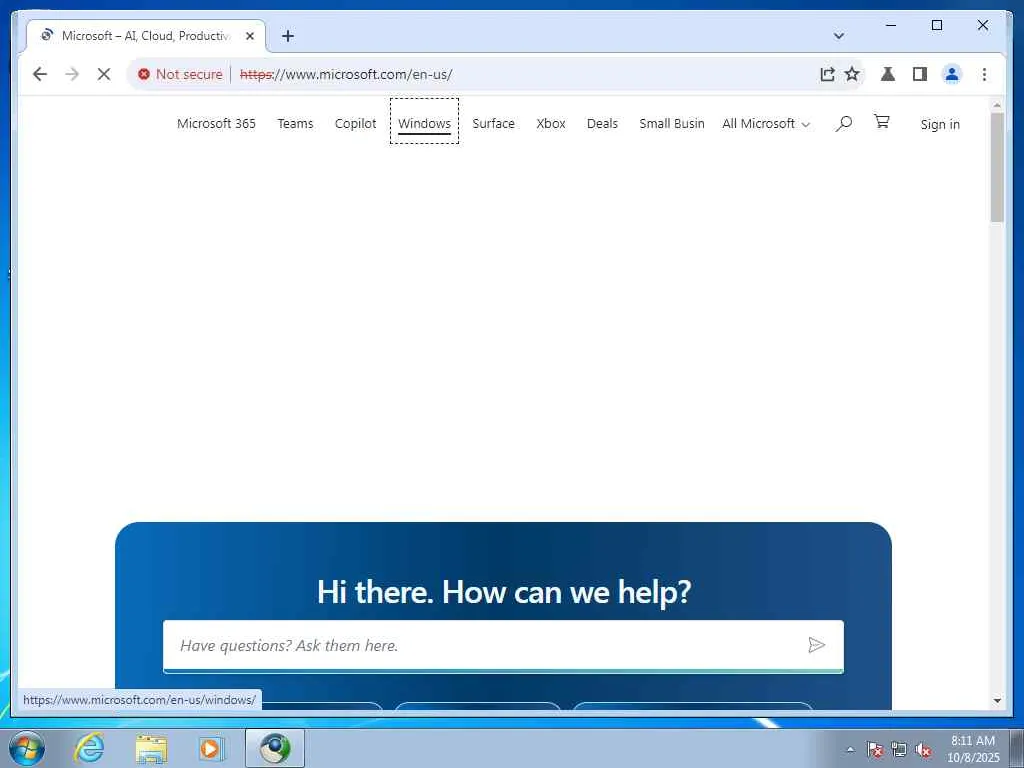Open the Surface nav link
Screen dimensions: 1024x768
[x=494, y=123]
